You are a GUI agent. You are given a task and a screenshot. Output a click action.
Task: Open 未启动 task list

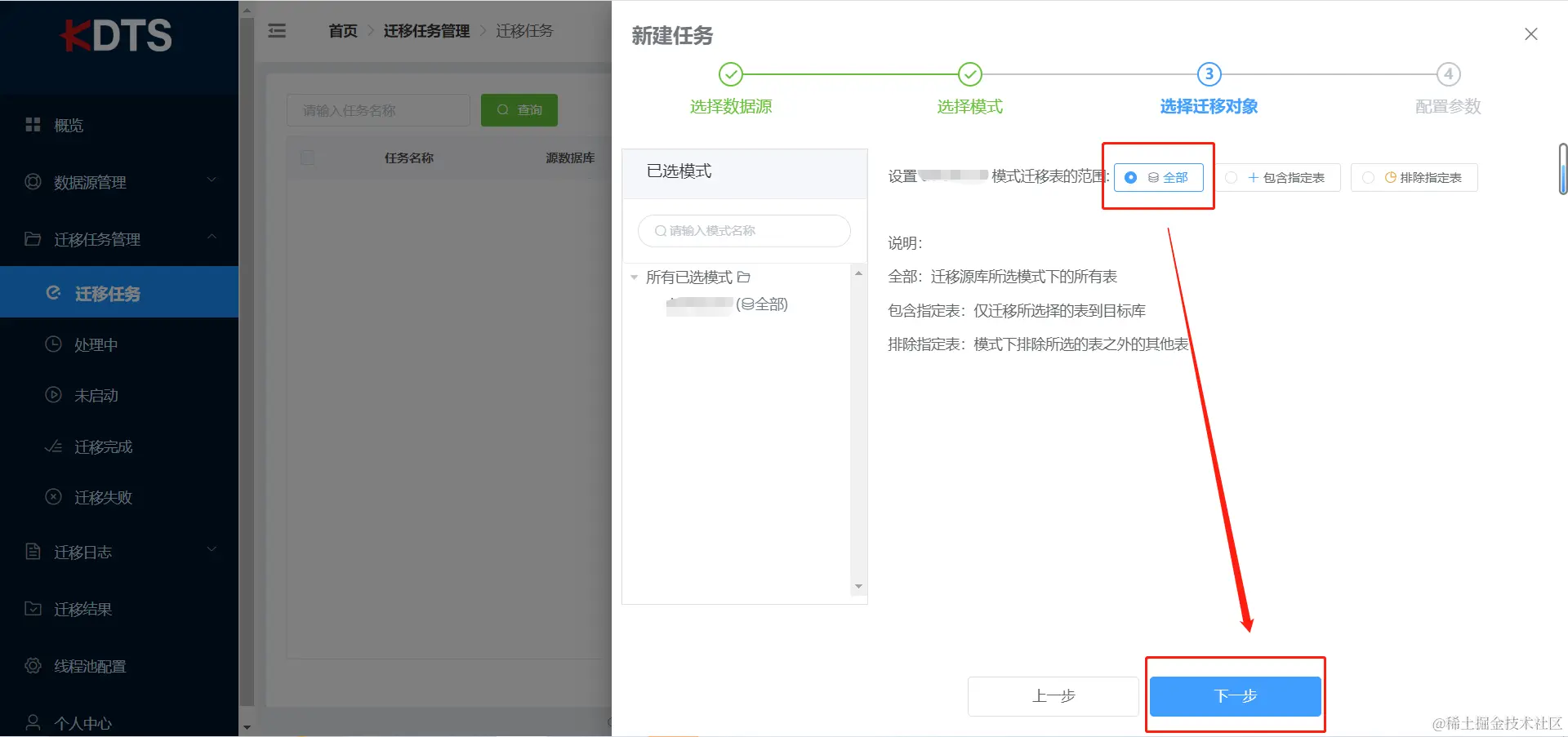coord(119,395)
